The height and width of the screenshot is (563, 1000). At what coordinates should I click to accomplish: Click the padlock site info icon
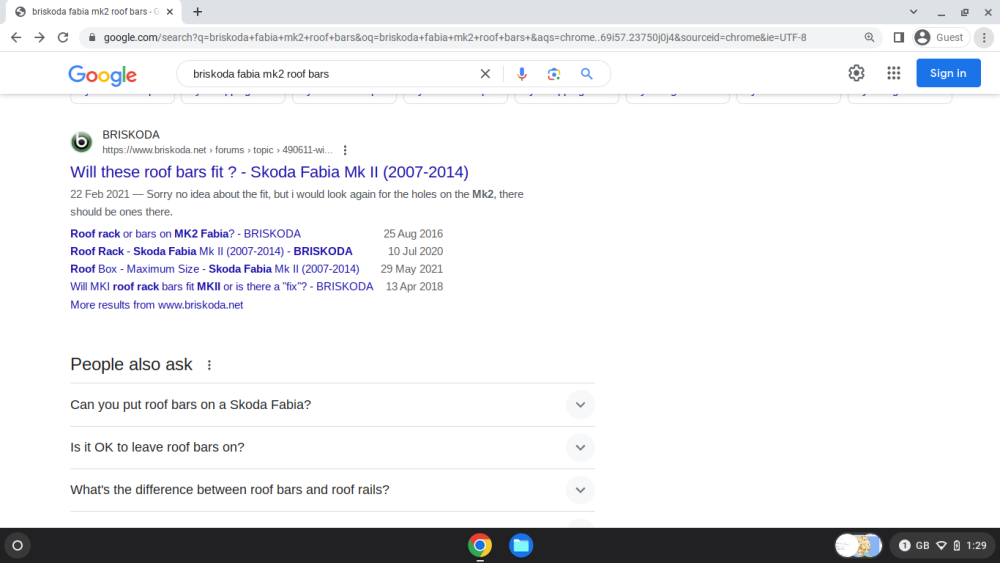[x=92, y=38]
